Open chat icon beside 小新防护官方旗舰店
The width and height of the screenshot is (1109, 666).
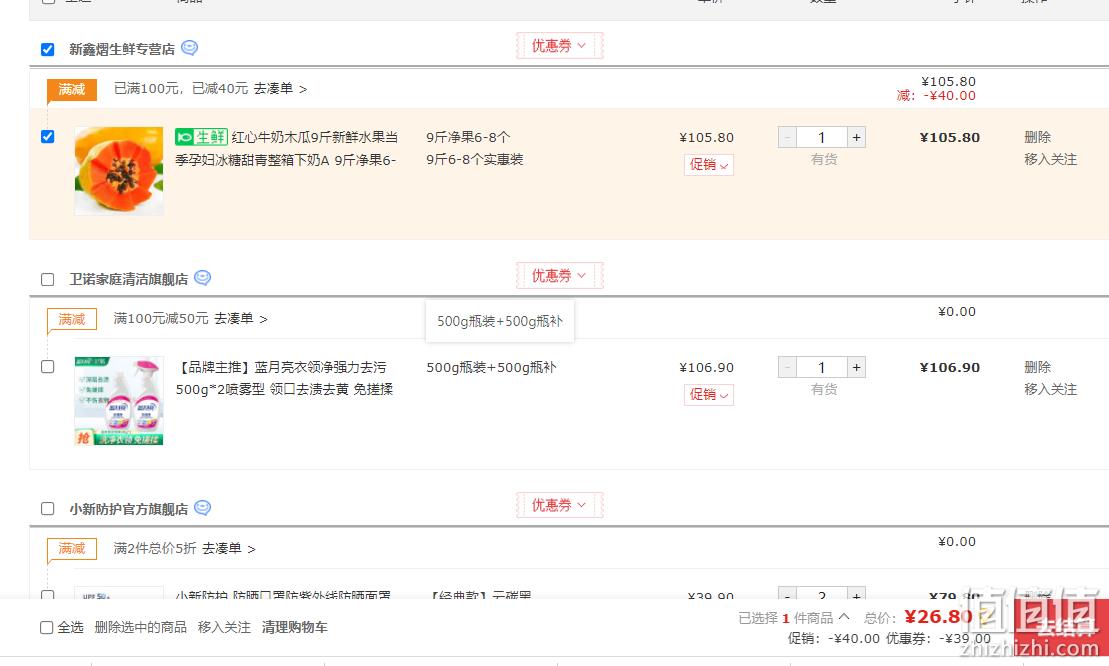202,508
